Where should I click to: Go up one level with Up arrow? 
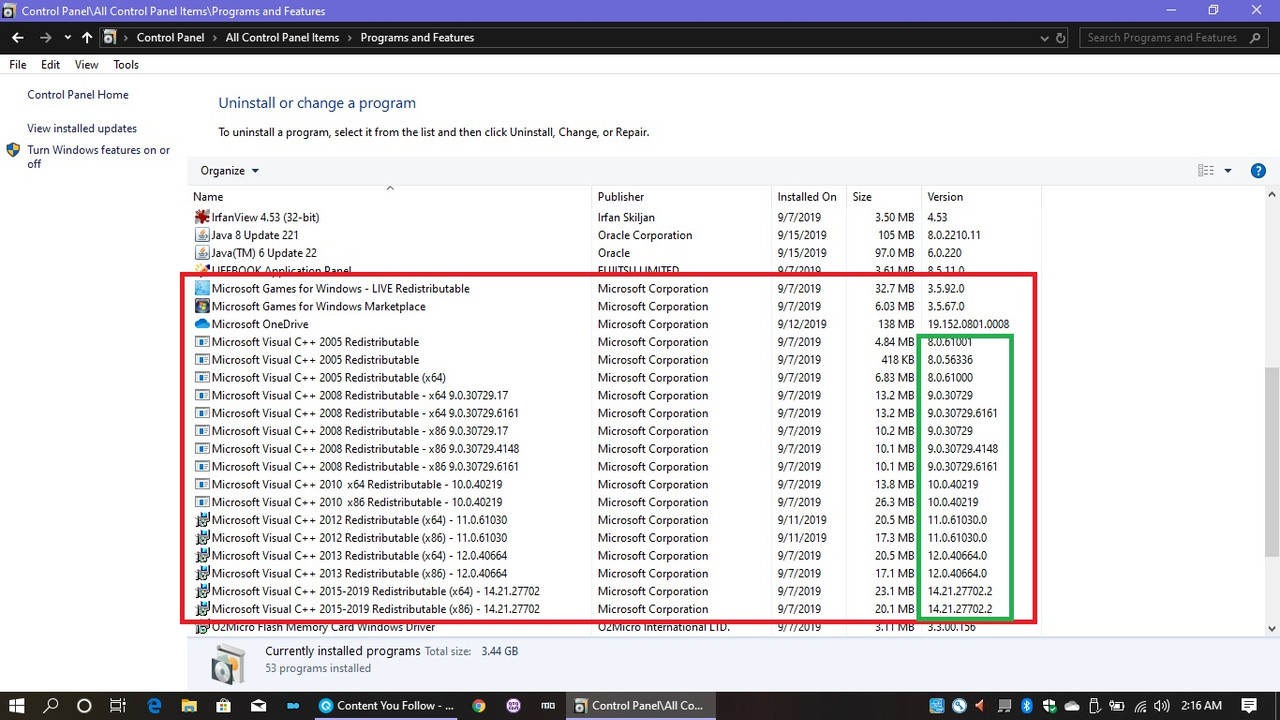click(x=87, y=38)
